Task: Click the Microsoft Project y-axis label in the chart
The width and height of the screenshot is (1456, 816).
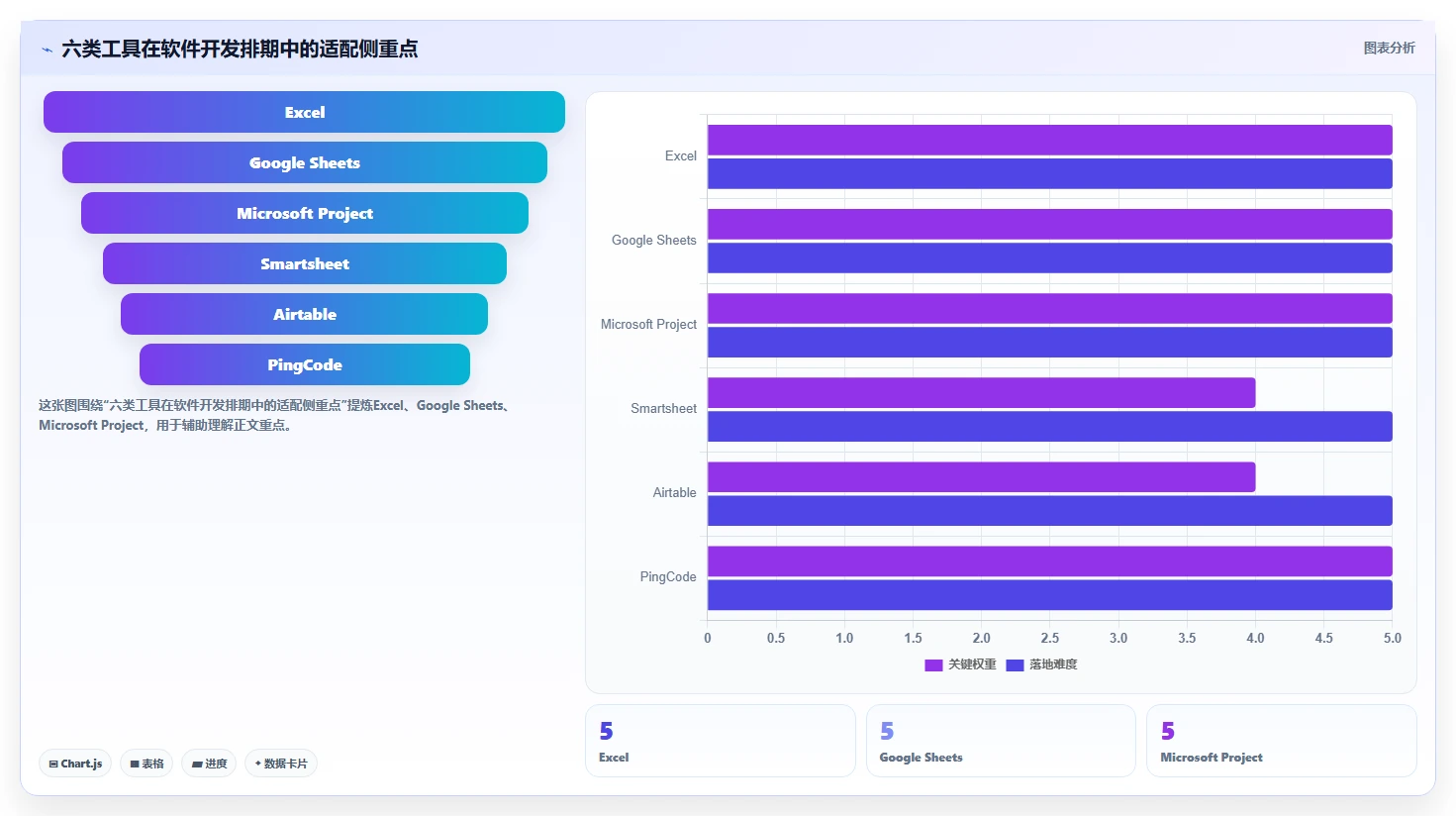Action: (648, 325)
